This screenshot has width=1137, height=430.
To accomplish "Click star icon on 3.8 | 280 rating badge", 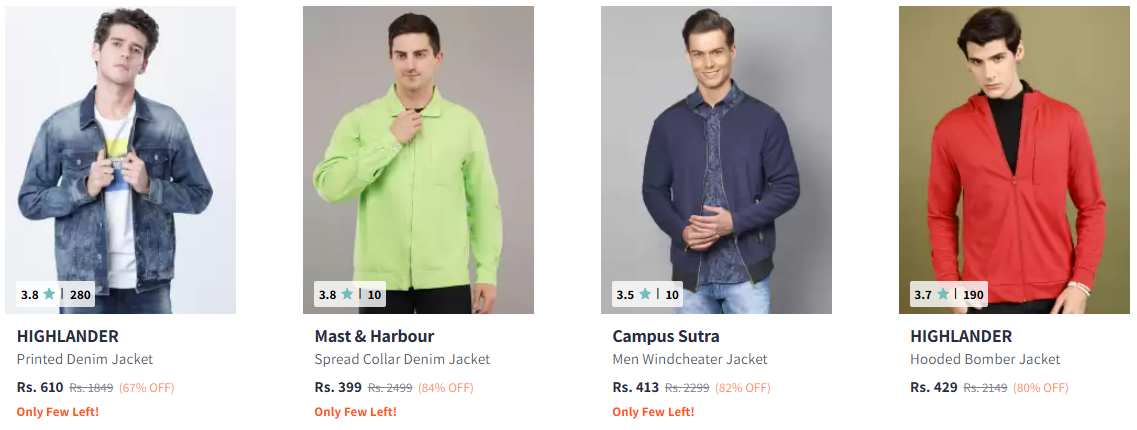I will tap(49, 294).
